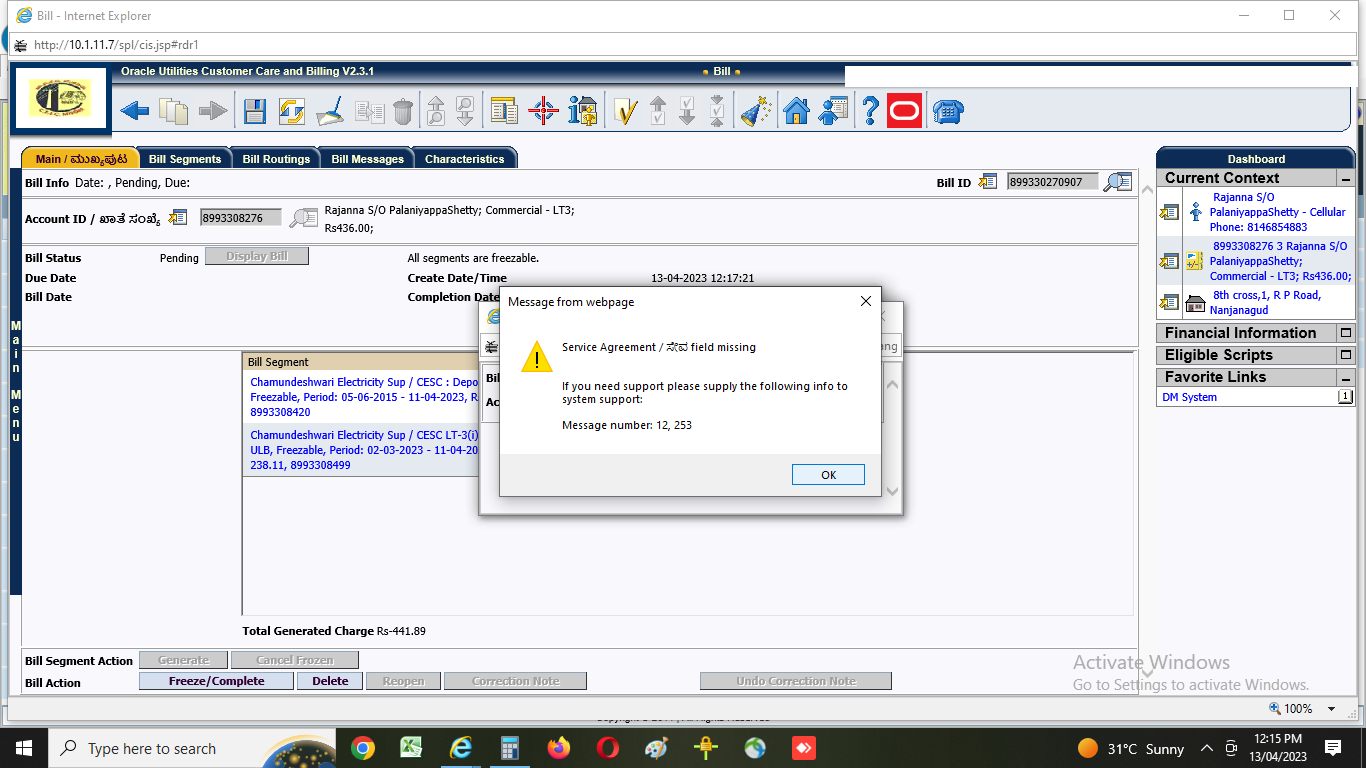Open Google Chrome from the taskbar
The image size is (1366, 768).
362,748
